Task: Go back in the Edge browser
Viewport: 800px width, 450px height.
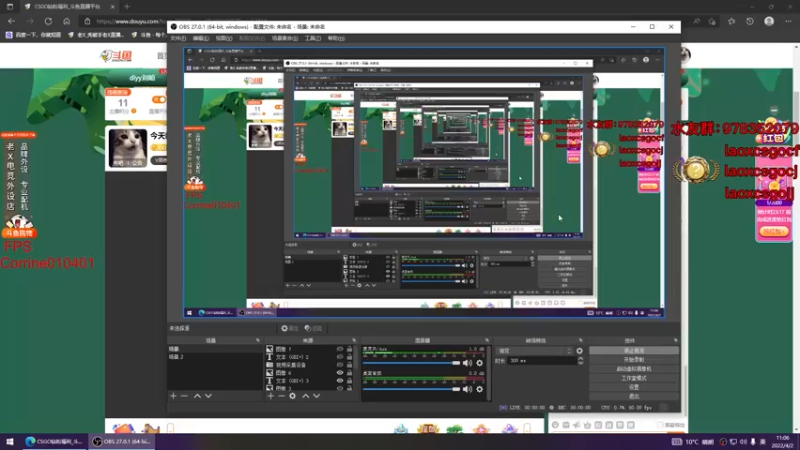Action: 11,21
